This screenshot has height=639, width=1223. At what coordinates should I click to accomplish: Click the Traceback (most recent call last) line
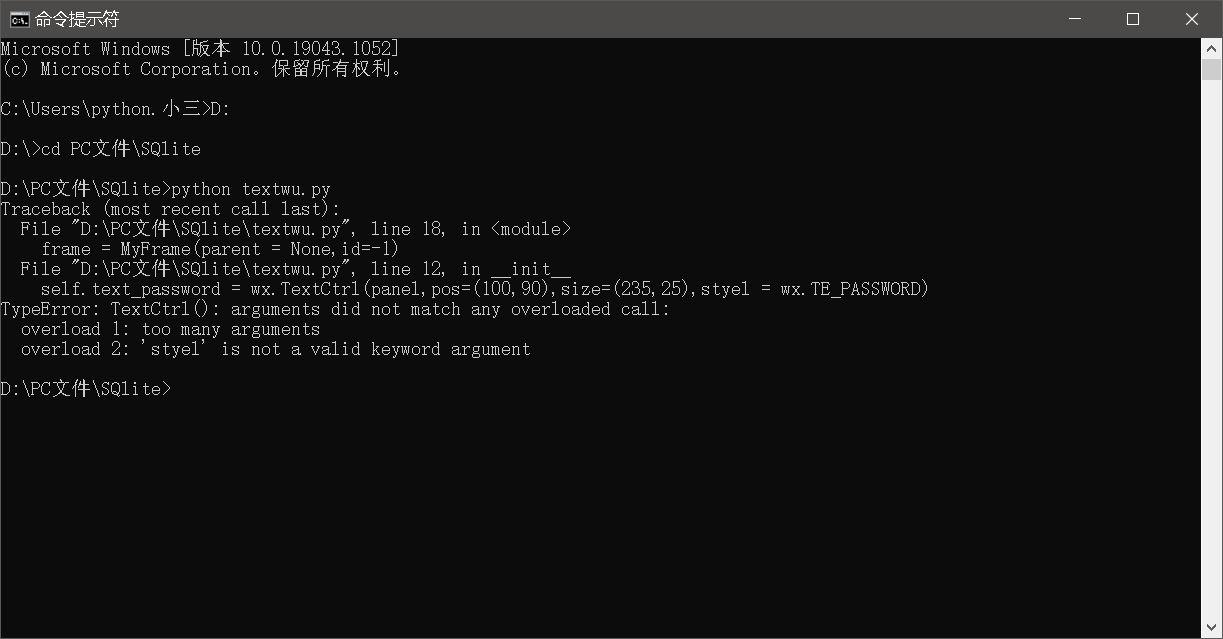(x=170, y=209)
